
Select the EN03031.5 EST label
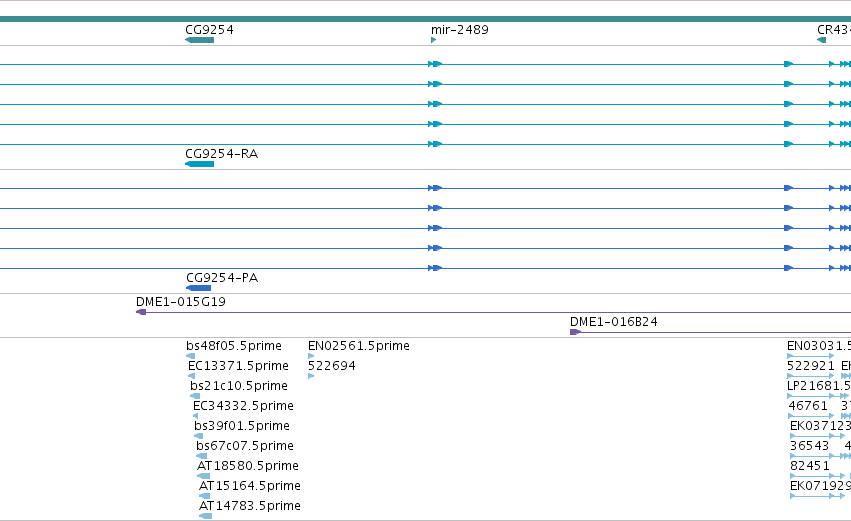click(x=819, y=346)
